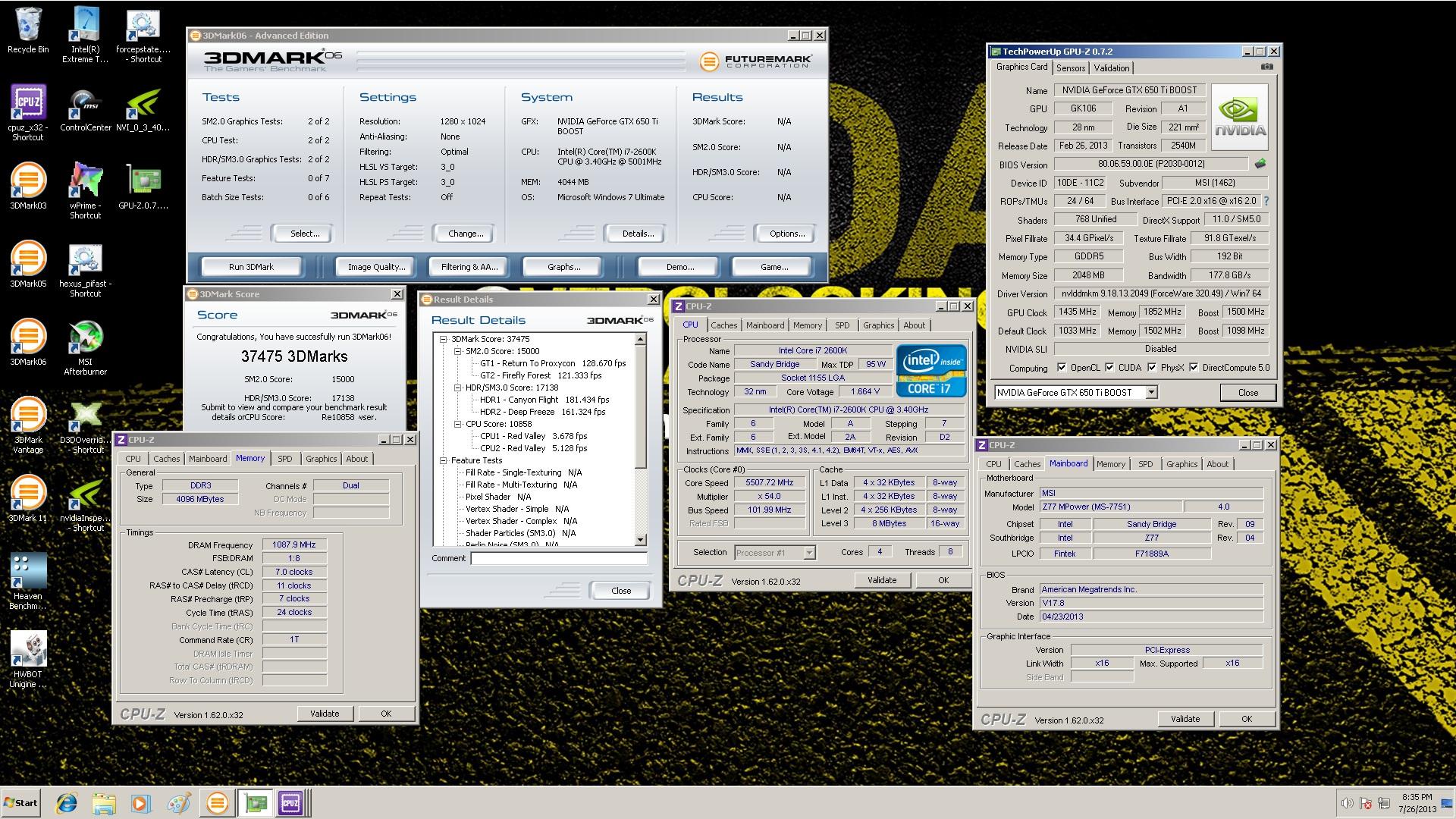Open Graphics tab in mainboard CPU-Z window

point(1181,464)
